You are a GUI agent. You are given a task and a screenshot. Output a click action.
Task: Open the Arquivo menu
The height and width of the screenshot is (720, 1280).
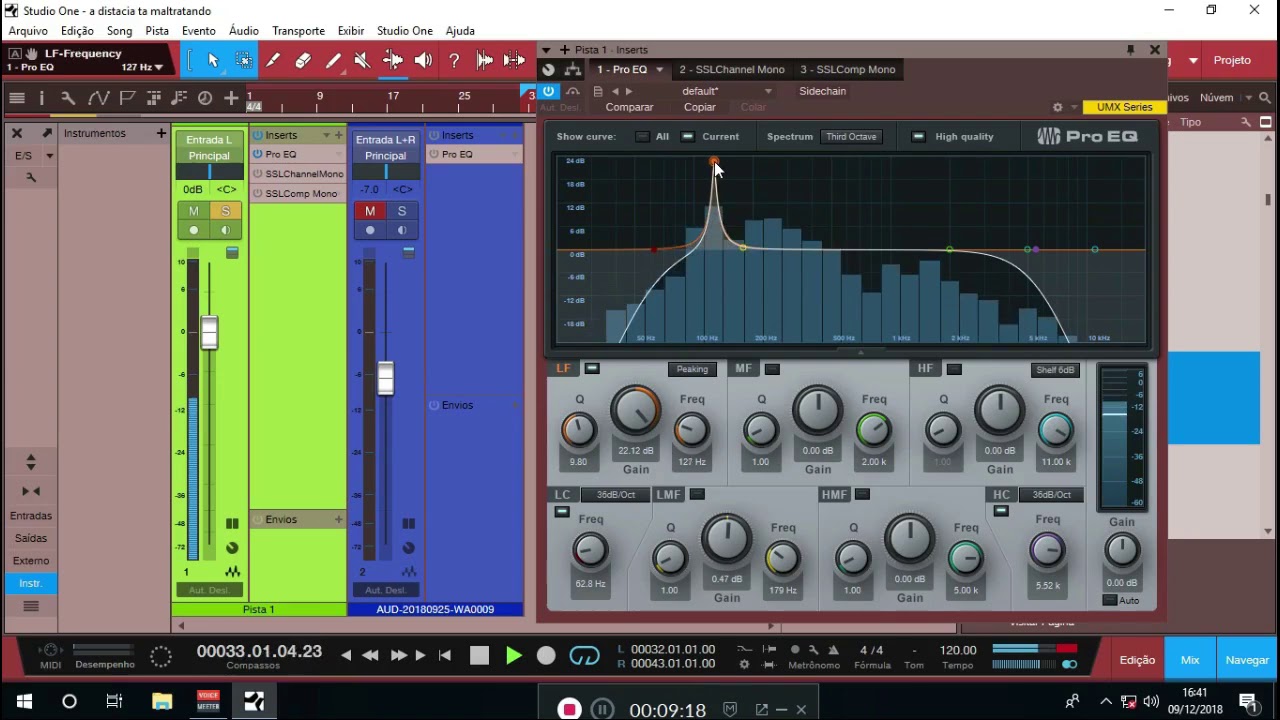[x=28, y=31]
